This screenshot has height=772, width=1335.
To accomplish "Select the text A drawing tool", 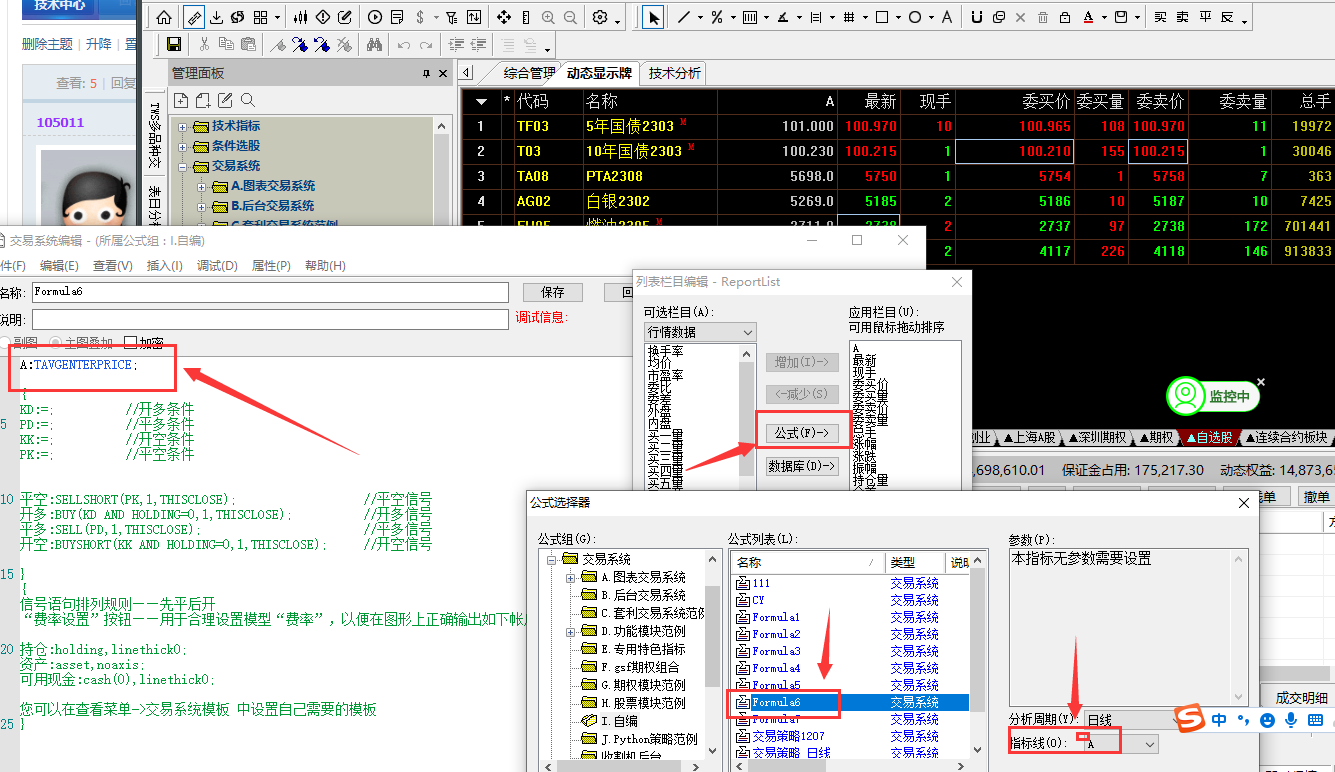I will point(947,18).
